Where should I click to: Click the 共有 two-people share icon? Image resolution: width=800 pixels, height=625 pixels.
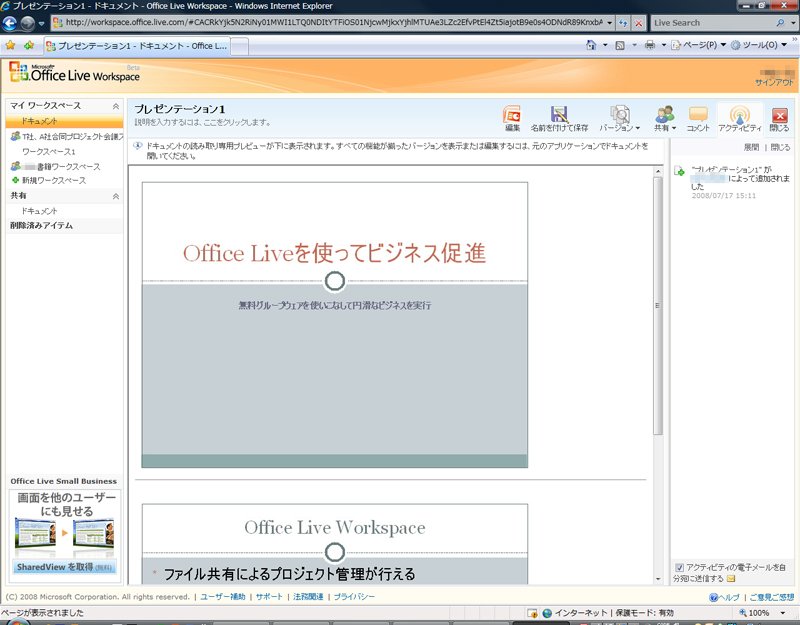[x=665, y=114]
